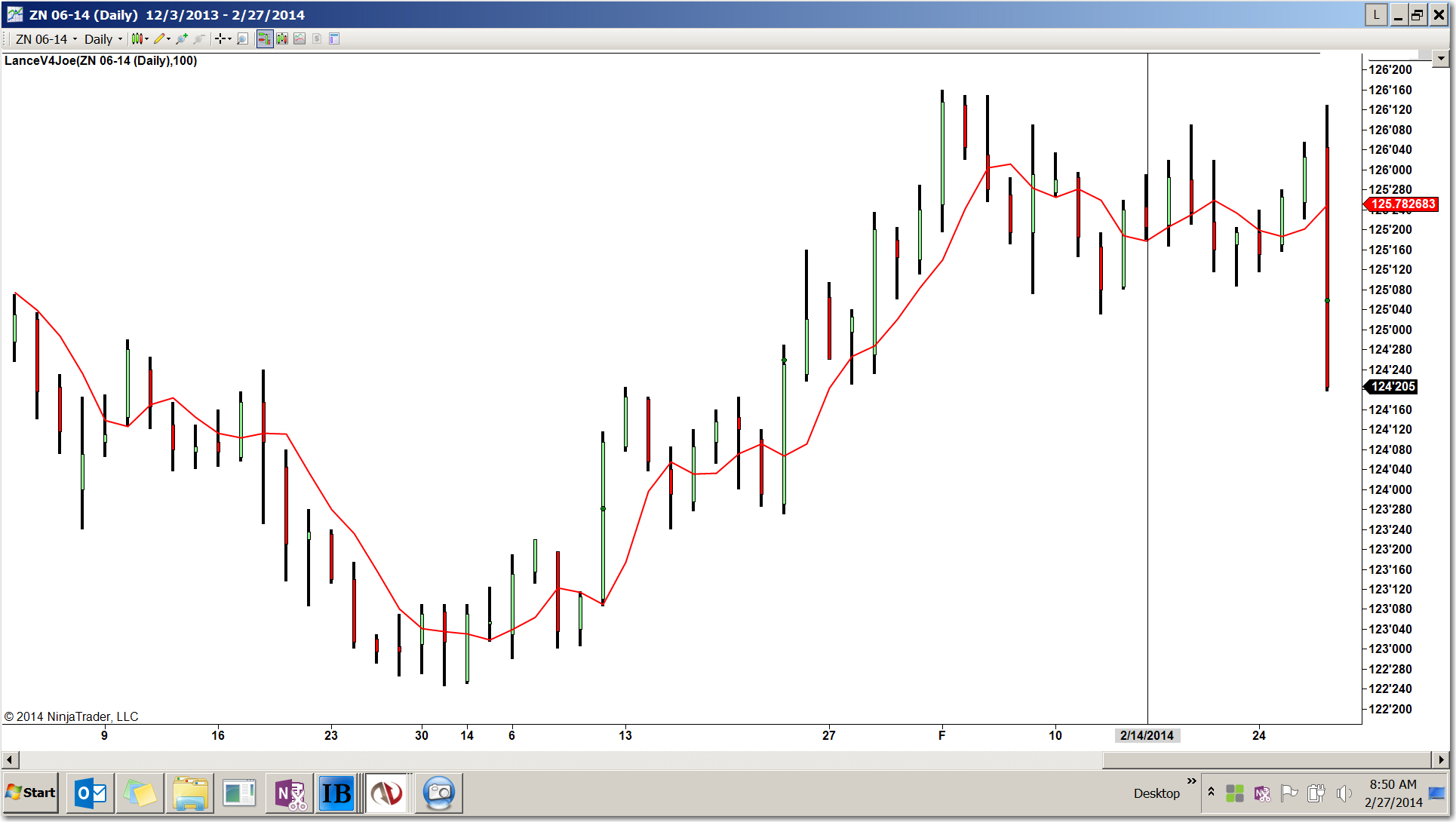Select the pencil drawing tools icon

tap(161, 38)
